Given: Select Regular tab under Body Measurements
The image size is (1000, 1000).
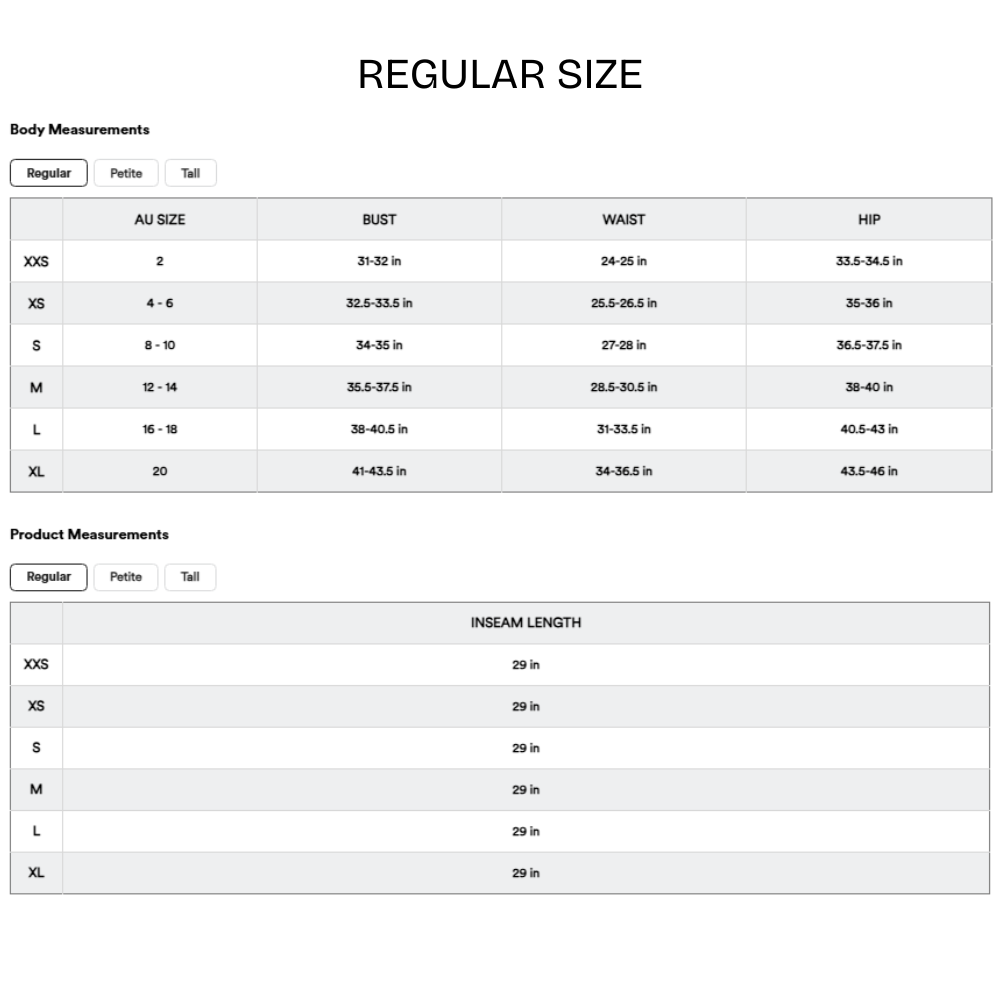Looking at the screenshot, I should [x=49, y=173].
